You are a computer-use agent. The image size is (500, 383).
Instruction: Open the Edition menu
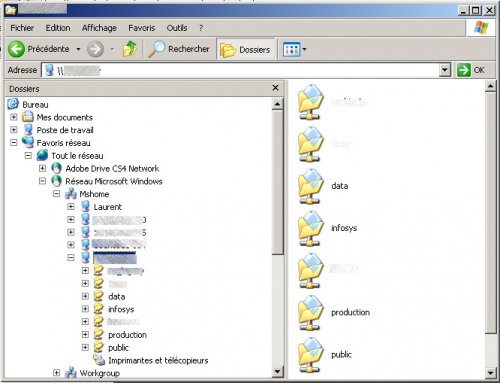58,28
